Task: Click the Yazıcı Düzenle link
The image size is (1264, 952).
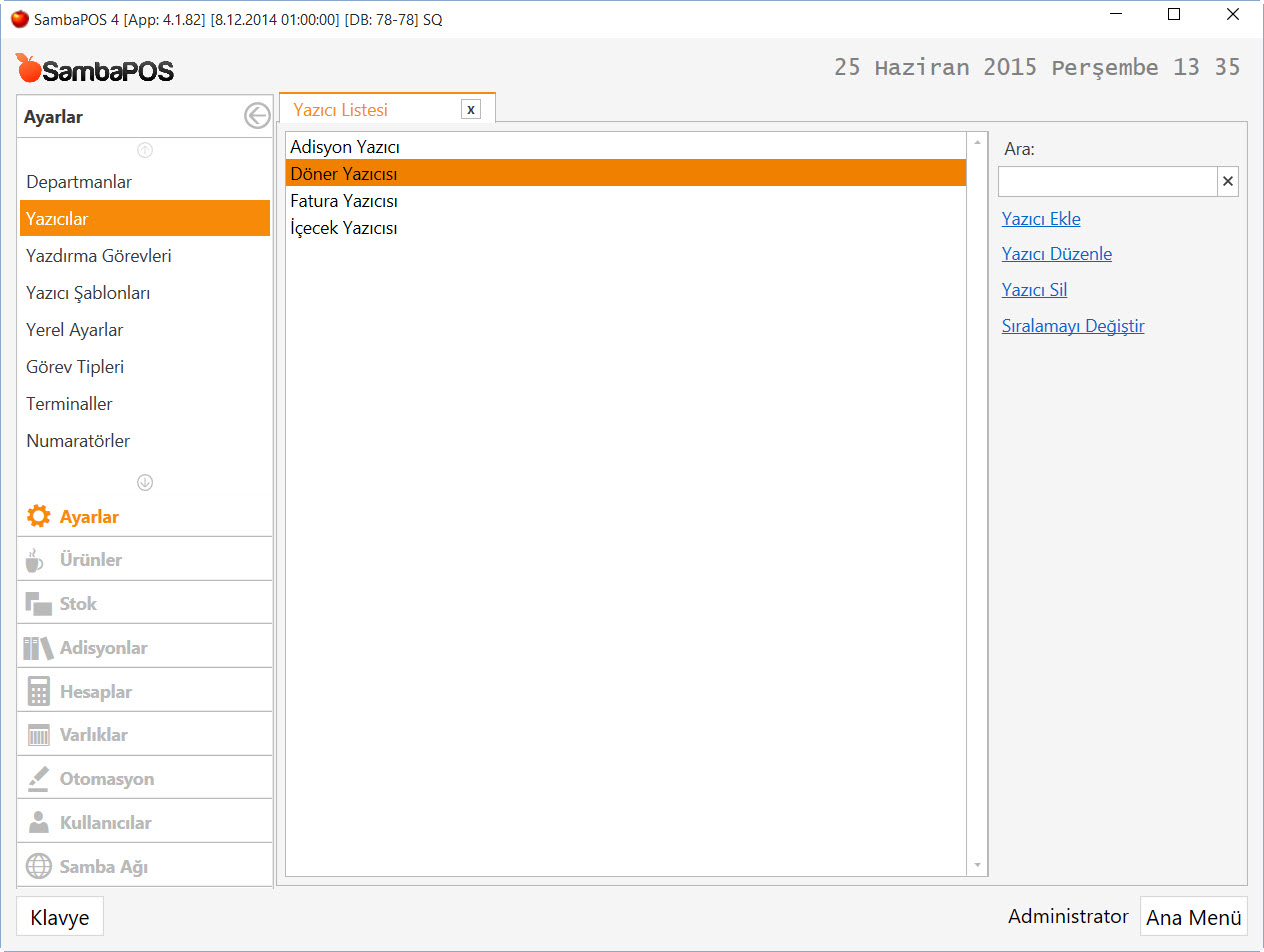Action: [1056, 254]
